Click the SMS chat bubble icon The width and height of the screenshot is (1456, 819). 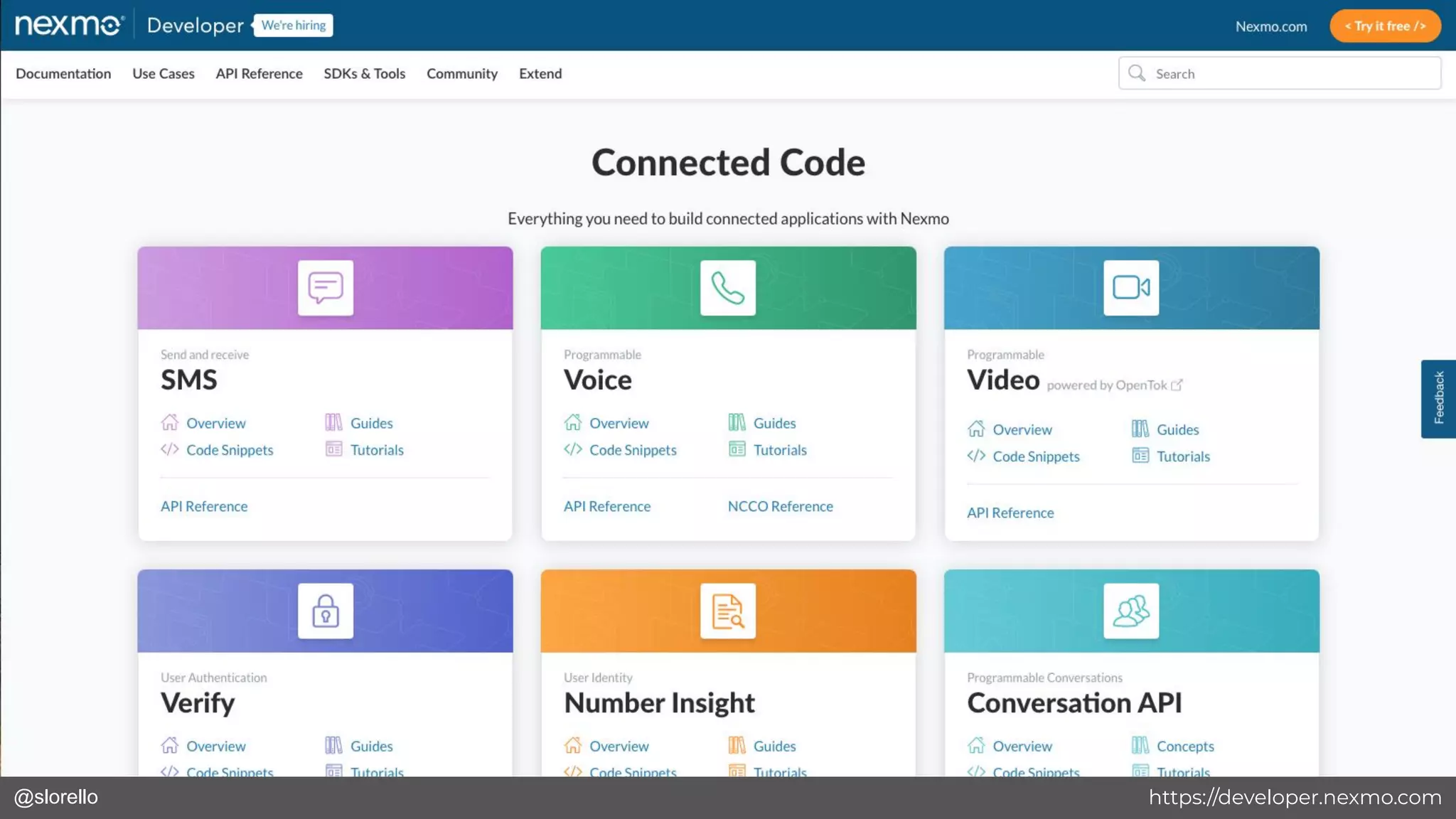(326, 288)
